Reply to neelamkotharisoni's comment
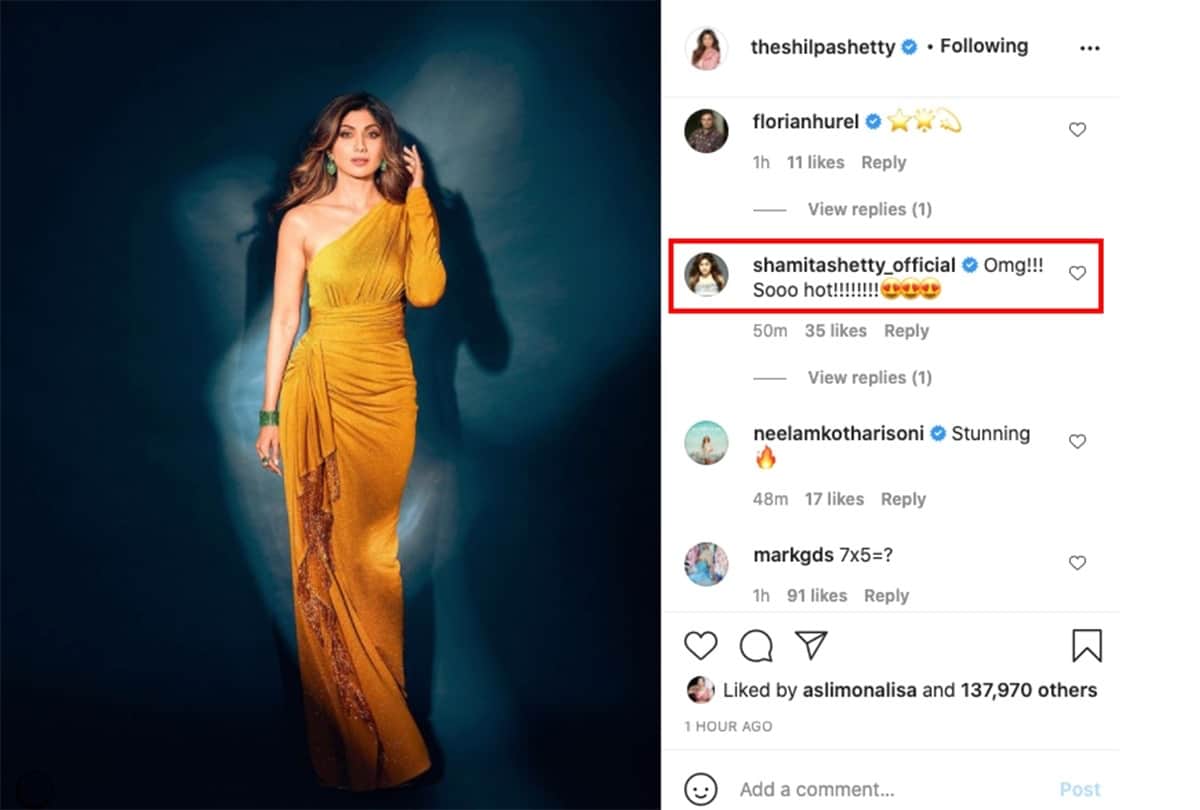Viewport: 1200px width, 810px height. tap(903, 499)
